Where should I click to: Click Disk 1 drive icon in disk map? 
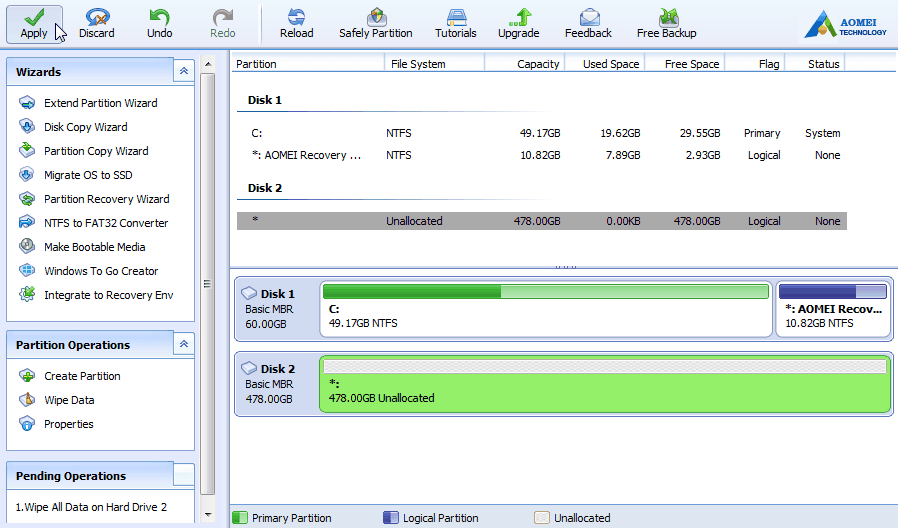pyautogui.click(x=249, y=293)
